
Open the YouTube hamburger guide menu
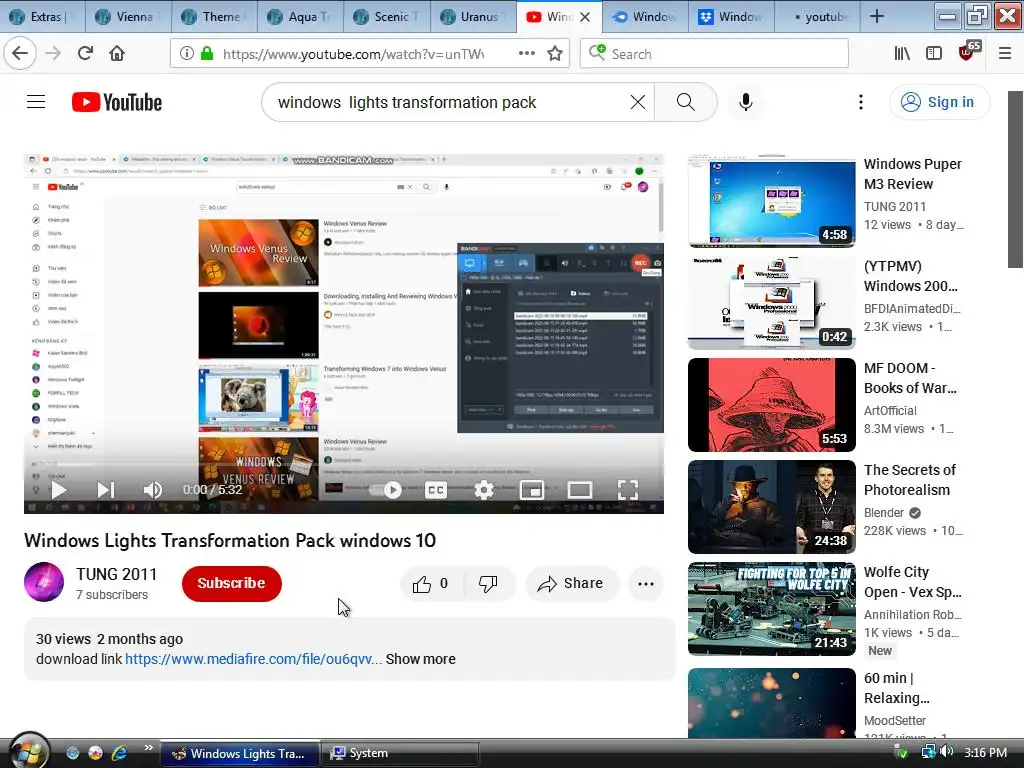36,102
